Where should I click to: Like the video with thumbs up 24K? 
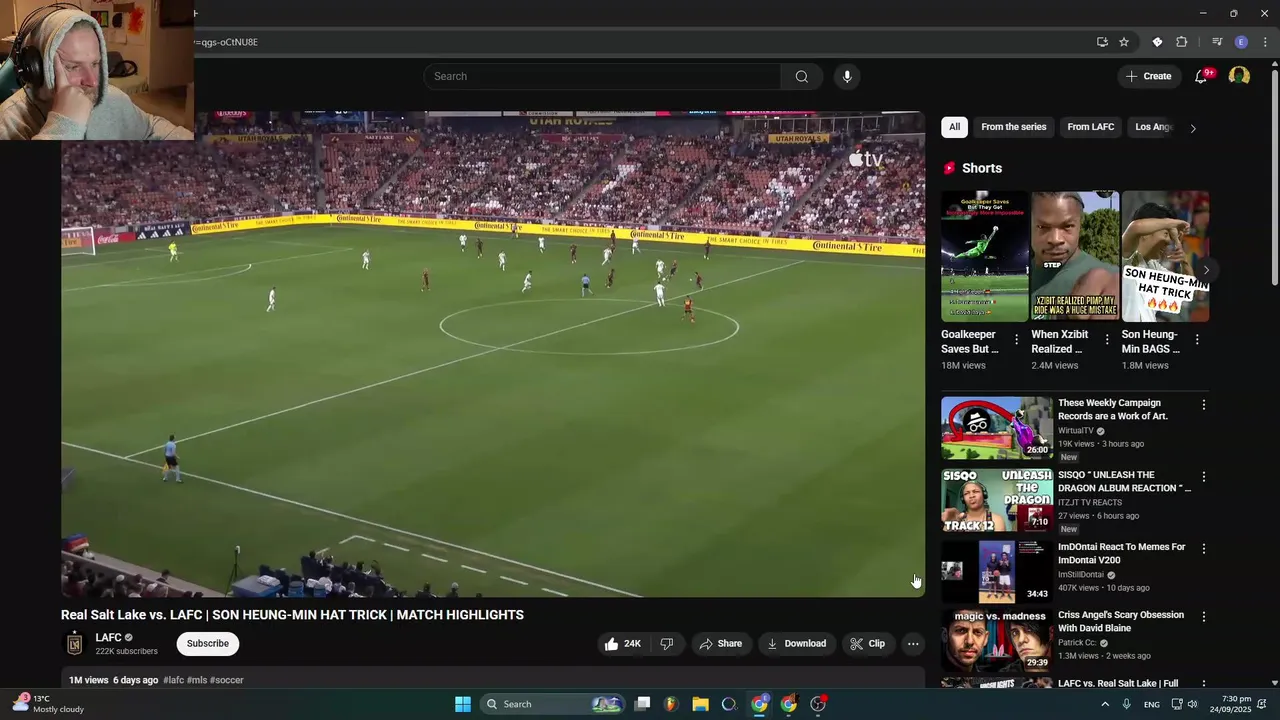point(622,644)
